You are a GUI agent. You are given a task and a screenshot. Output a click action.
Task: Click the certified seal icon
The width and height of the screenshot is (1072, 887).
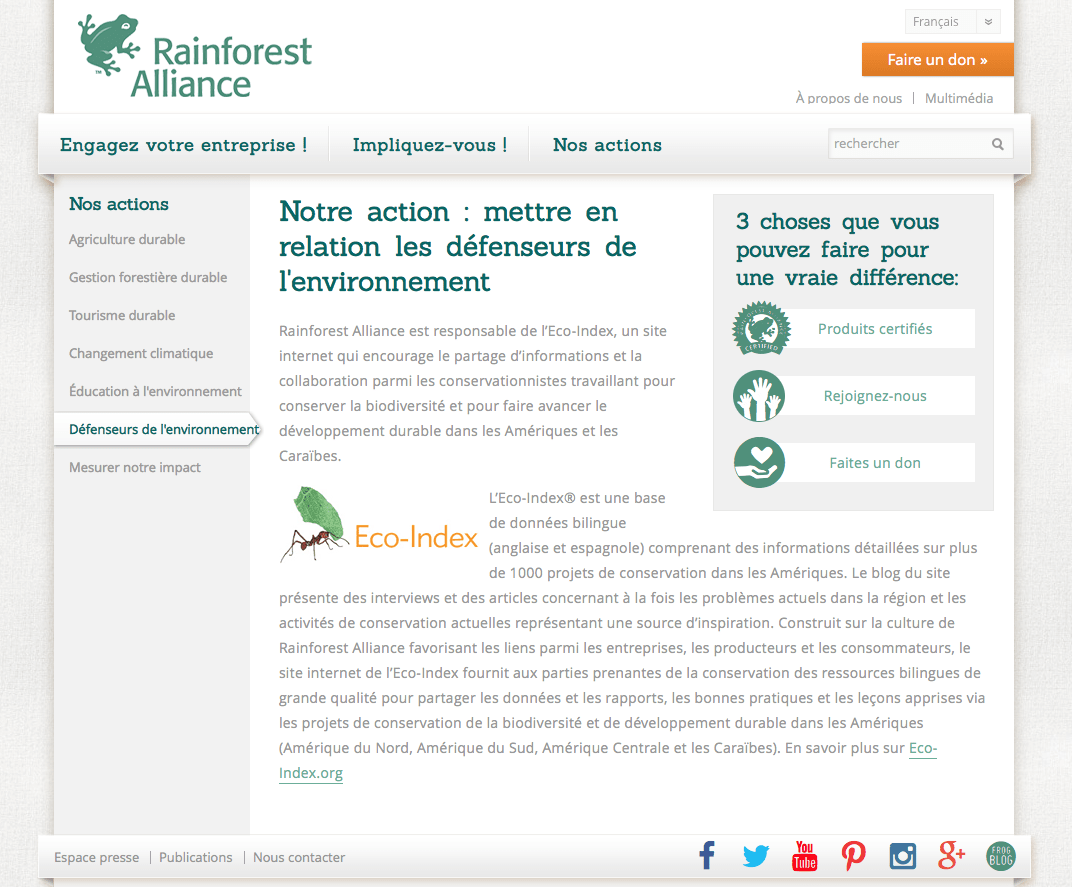click(x=762, y=329)
